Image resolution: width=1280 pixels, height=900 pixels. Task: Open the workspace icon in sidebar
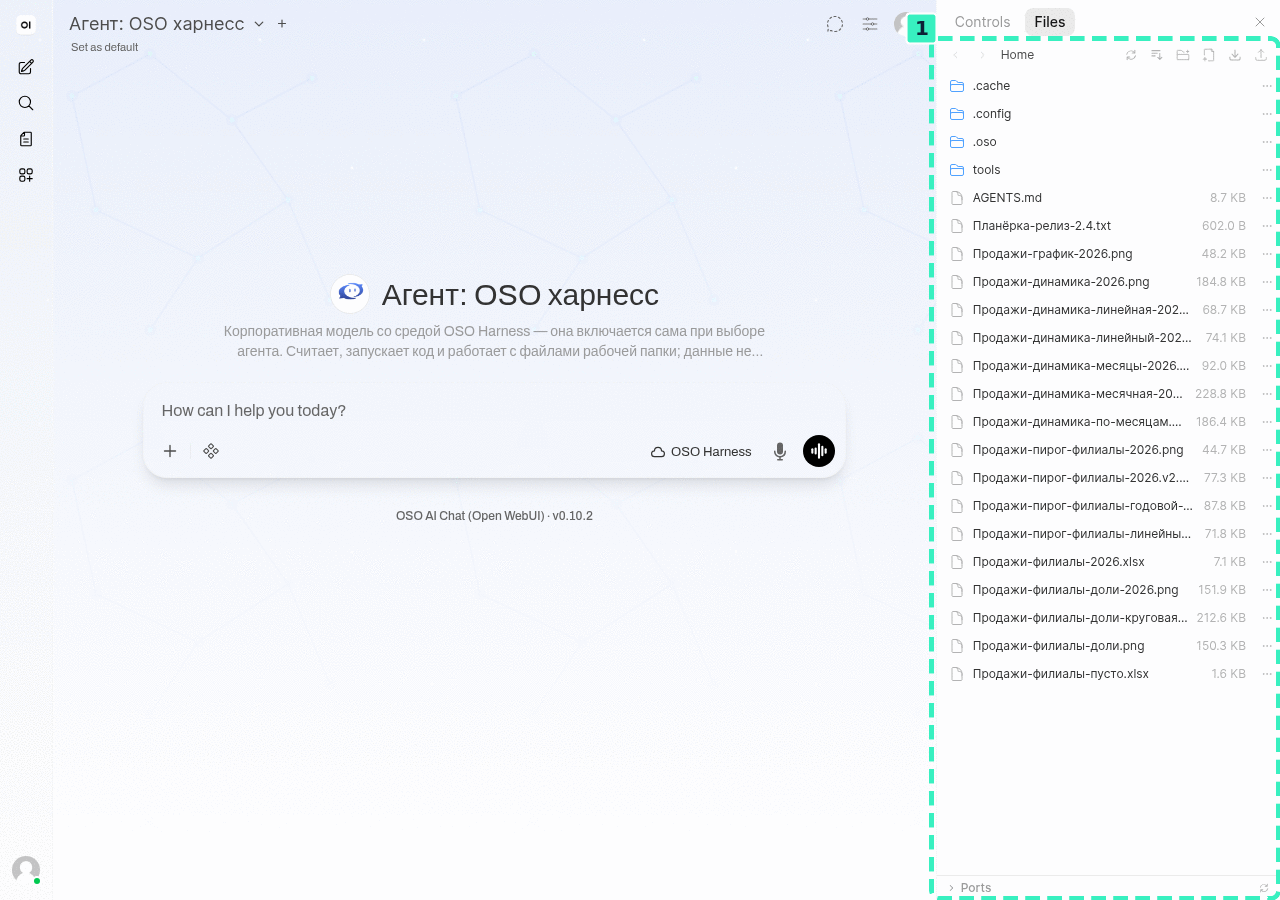tap(26, 175)
